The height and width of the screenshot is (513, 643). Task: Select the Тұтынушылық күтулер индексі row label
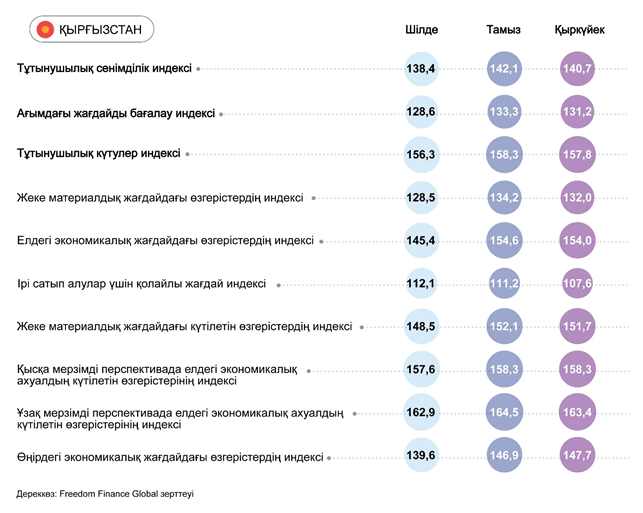click(98, 154)
